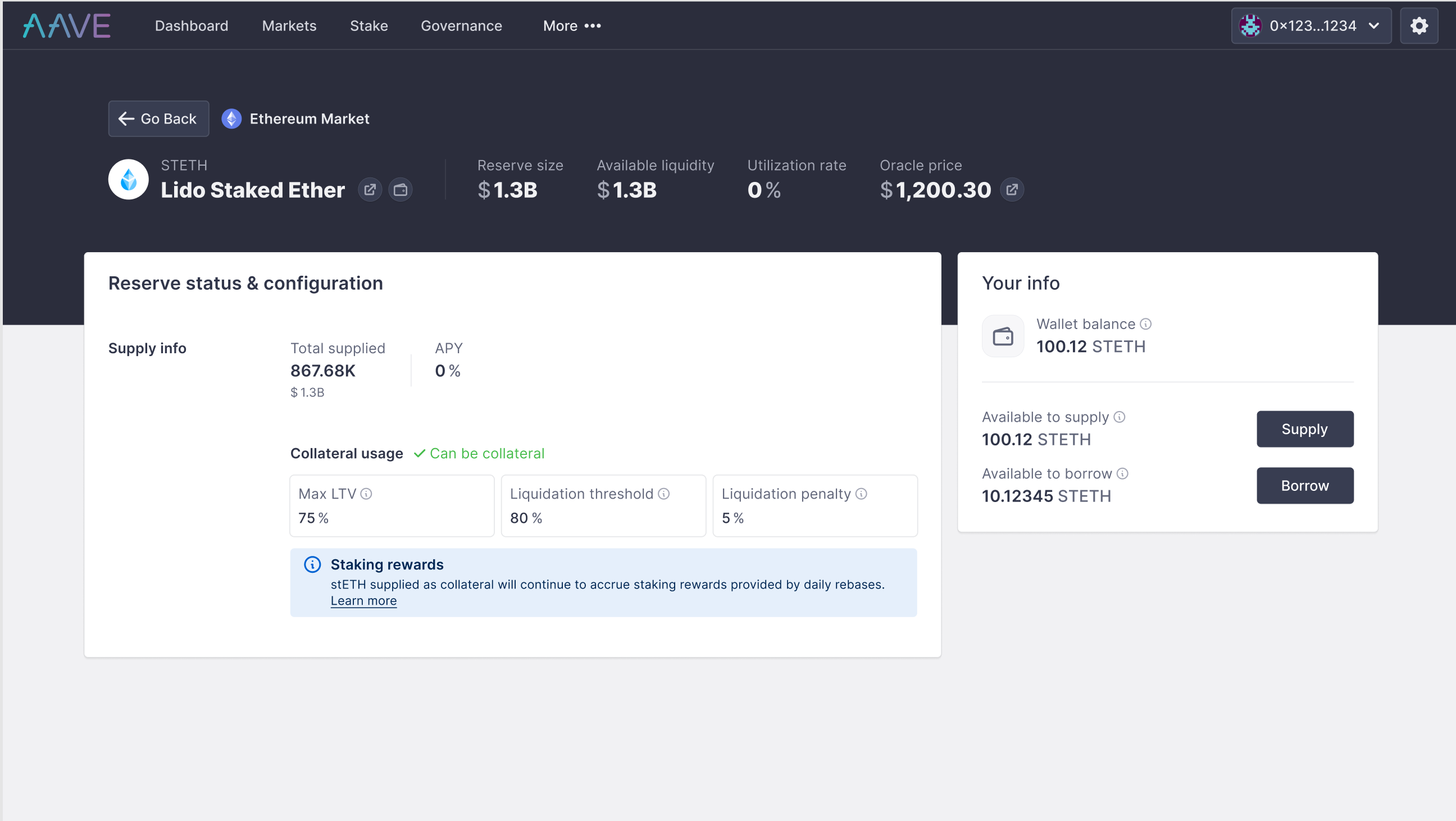Viewport: 1456px width, 821px height.
Task: Click the Max LTV info icon
Action: coord(367,493)
